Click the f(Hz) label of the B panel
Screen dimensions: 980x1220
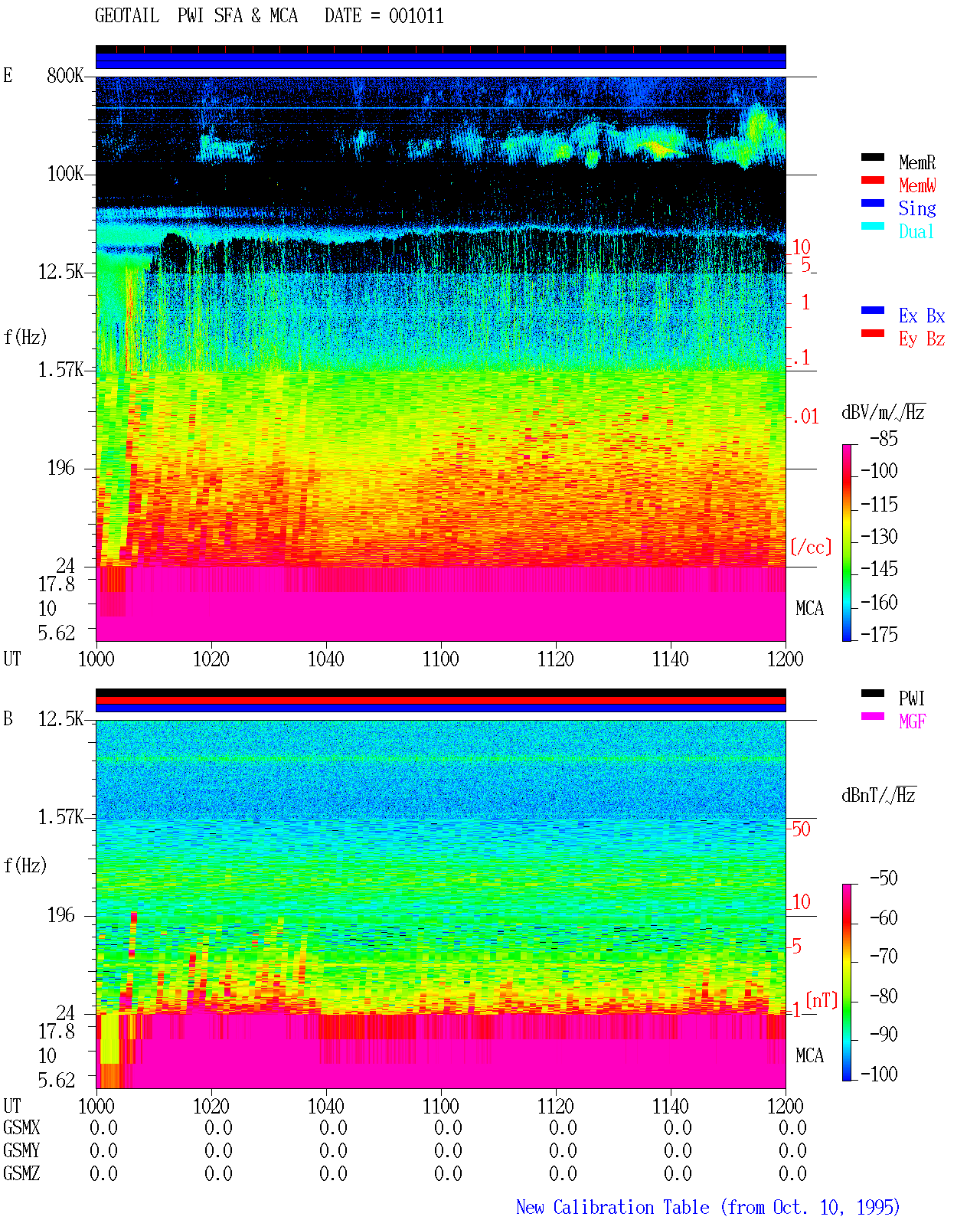25,865
